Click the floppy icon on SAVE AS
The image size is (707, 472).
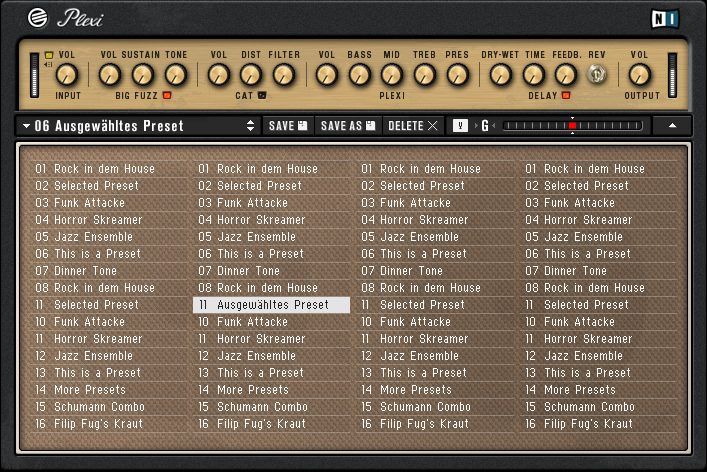tap(371, 125)
